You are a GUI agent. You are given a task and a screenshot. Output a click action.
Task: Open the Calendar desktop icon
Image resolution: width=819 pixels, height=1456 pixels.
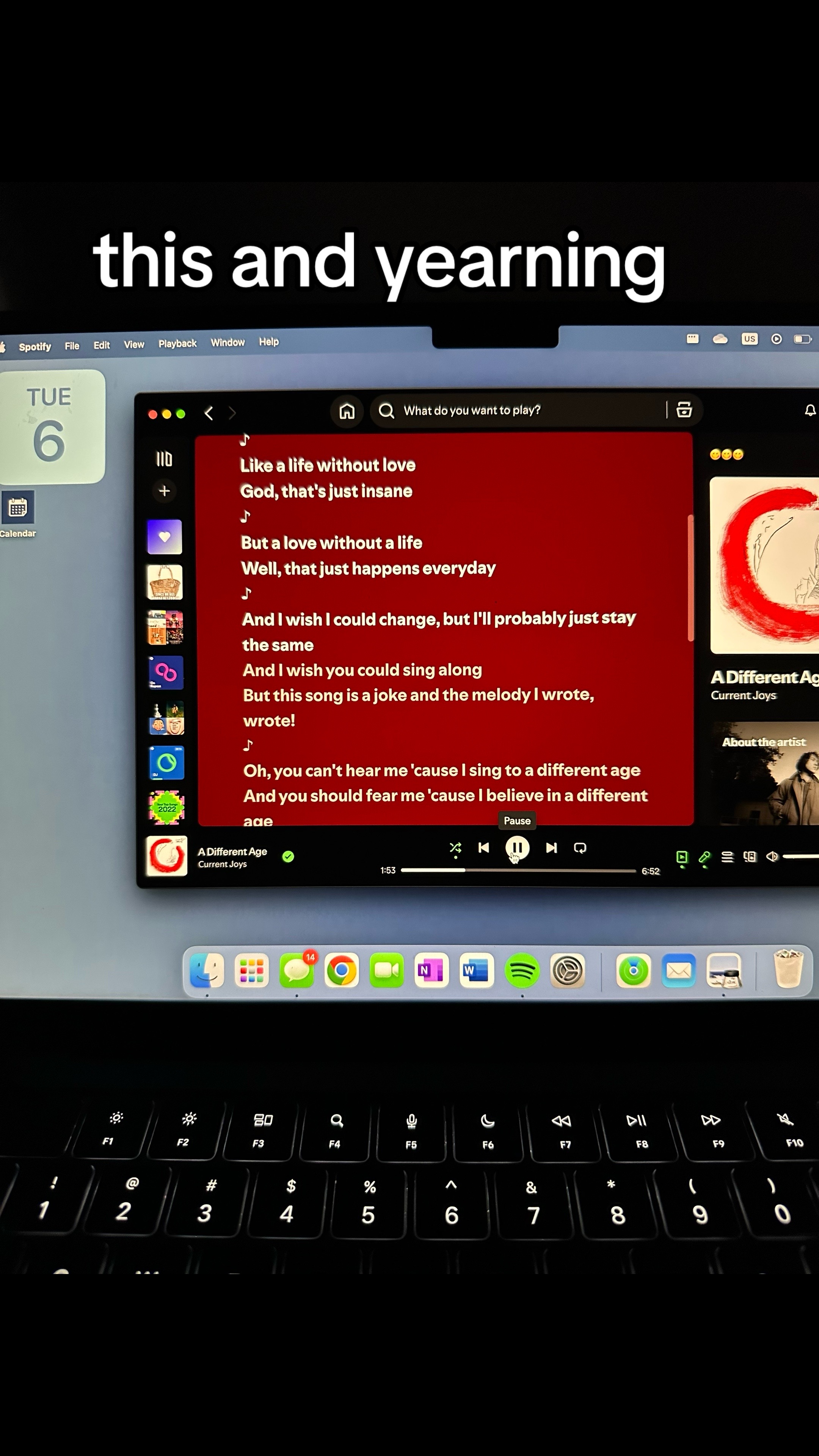[x=17, y=514]
